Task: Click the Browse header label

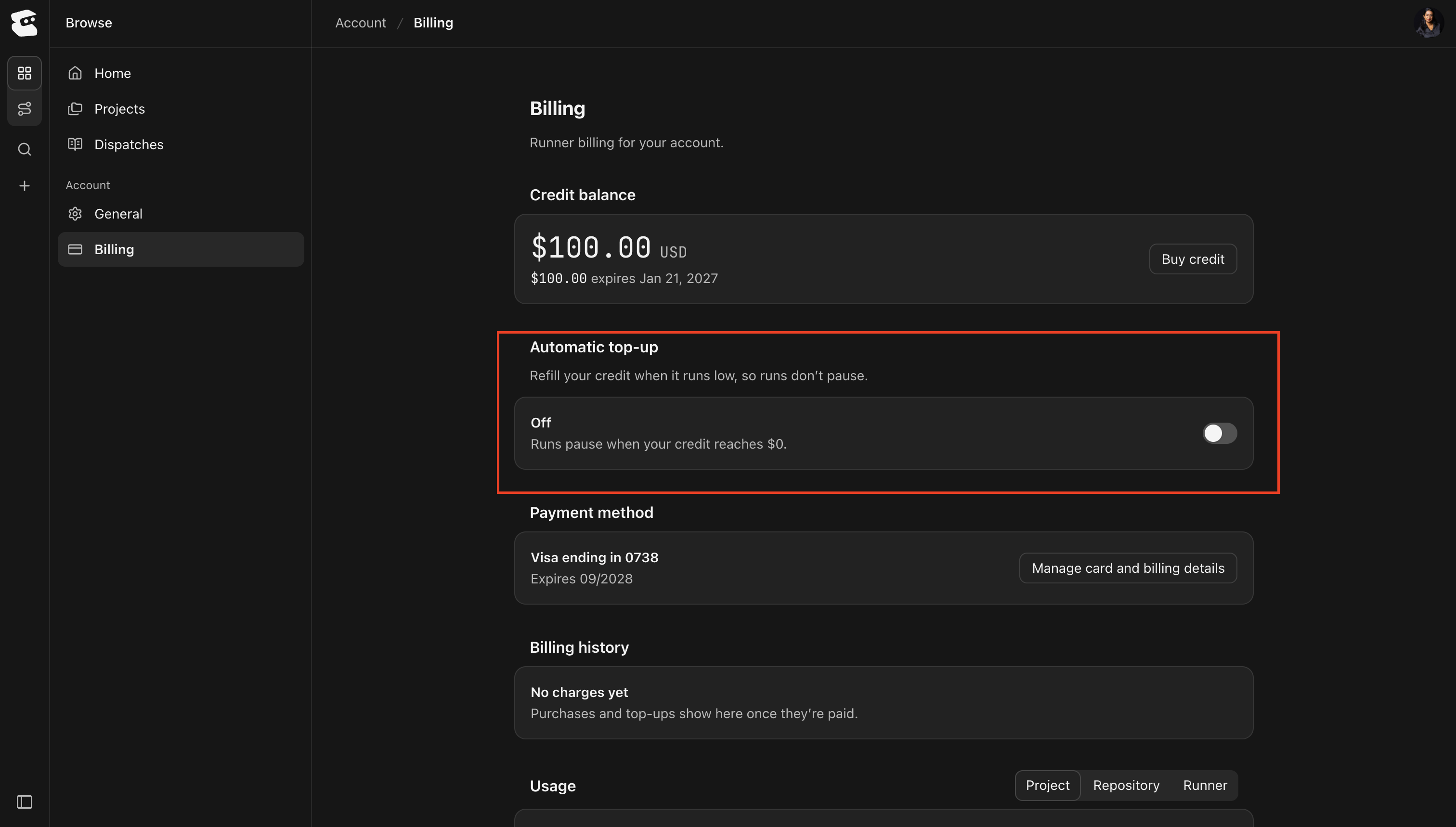Action: click(x=89, y=23)
